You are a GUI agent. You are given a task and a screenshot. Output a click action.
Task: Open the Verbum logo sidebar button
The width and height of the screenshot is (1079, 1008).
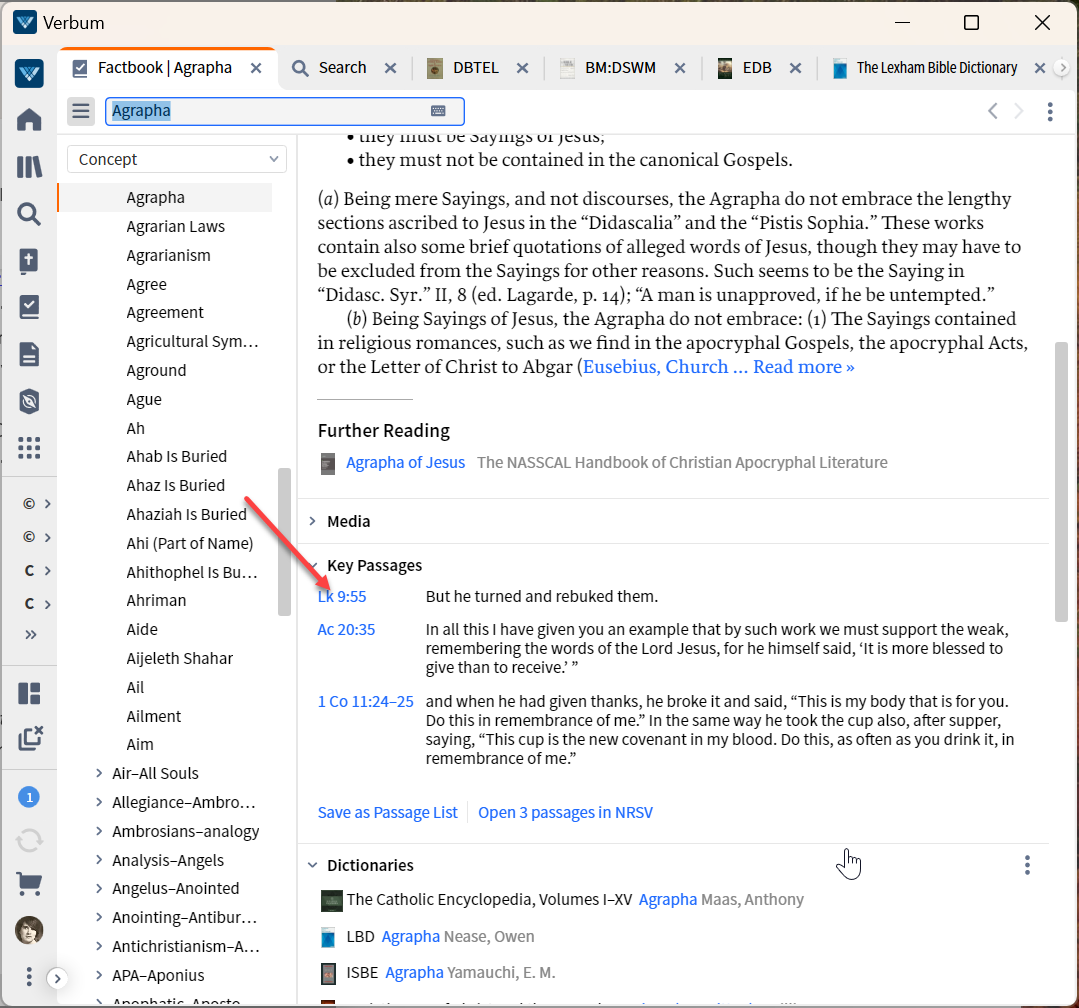(x=29, y=73)
